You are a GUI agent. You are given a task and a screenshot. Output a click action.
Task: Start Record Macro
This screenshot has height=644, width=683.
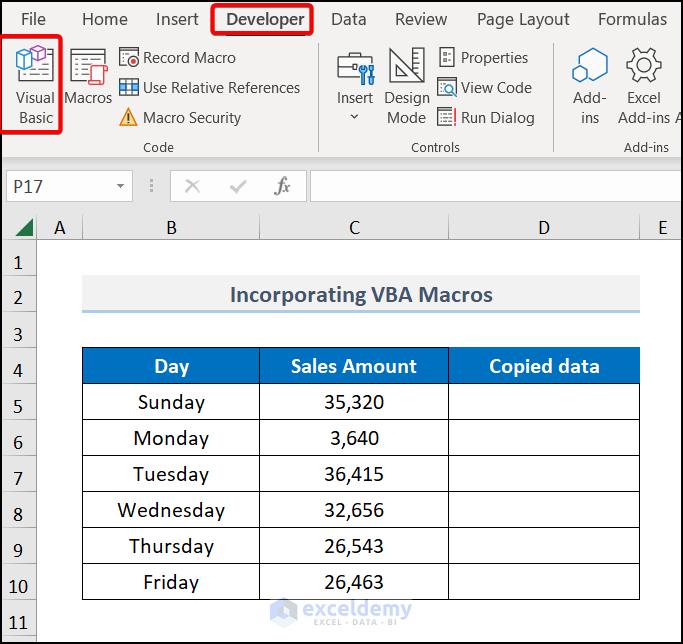tap(178, 58)
